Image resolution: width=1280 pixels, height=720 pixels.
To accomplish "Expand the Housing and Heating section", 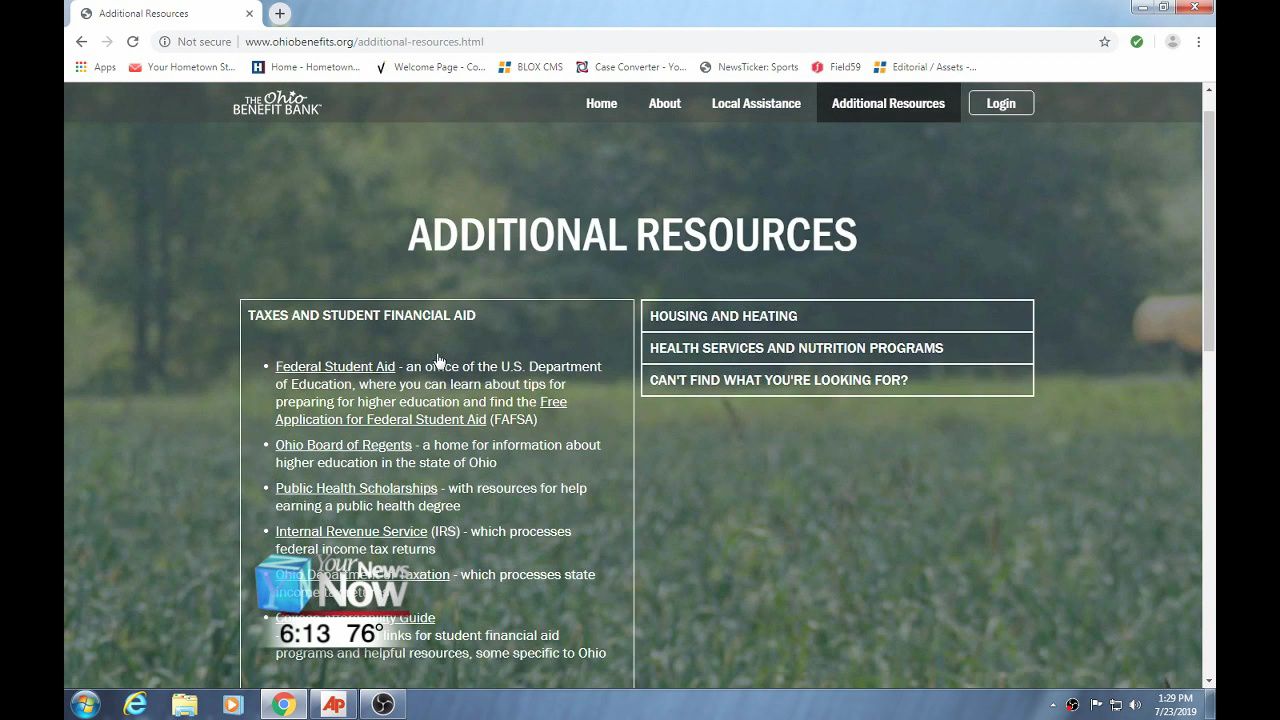I will (836, 316).
